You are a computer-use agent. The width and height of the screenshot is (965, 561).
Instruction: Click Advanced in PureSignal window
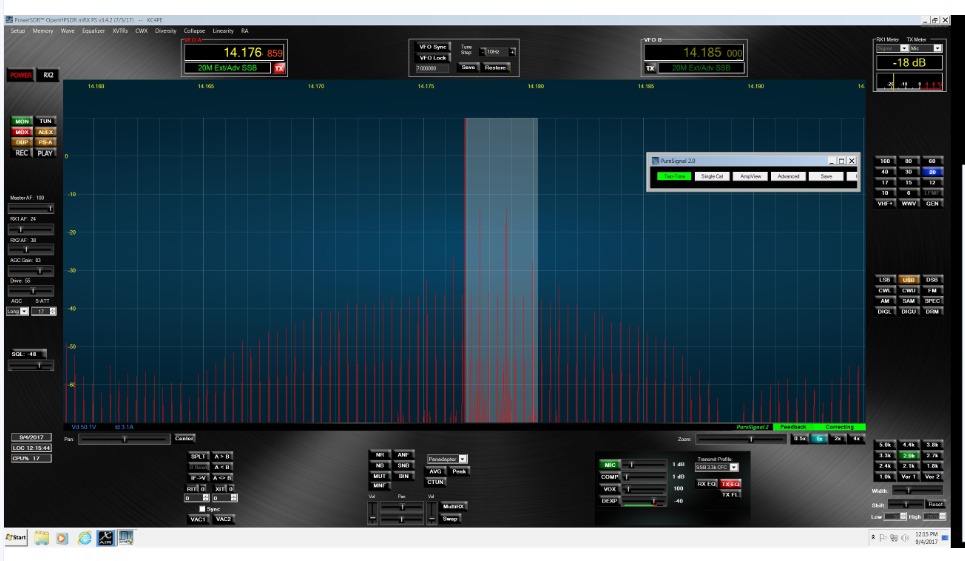[x=788, y=177]
